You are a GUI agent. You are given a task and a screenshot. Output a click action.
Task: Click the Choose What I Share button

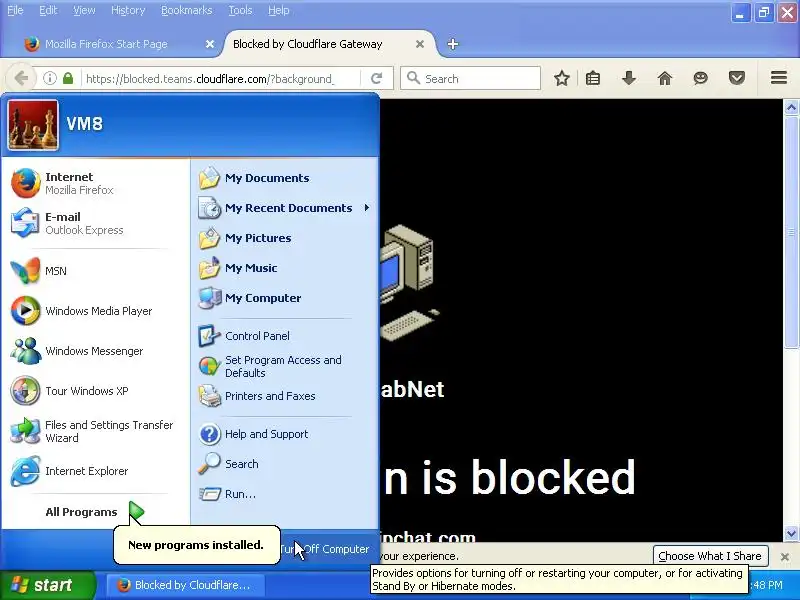tap(710, 556)
